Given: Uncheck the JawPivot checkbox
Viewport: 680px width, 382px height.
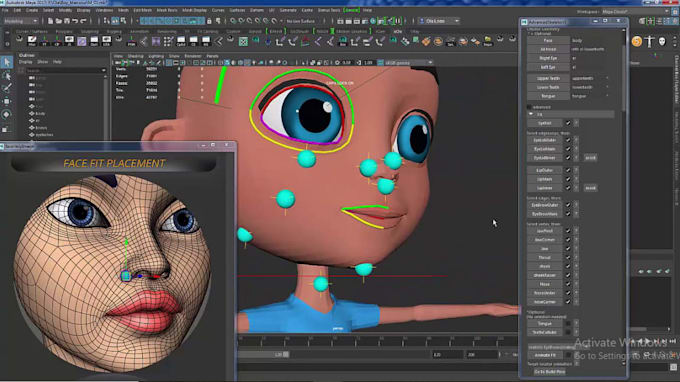Looking at the screenshot, I should (568, 231).
